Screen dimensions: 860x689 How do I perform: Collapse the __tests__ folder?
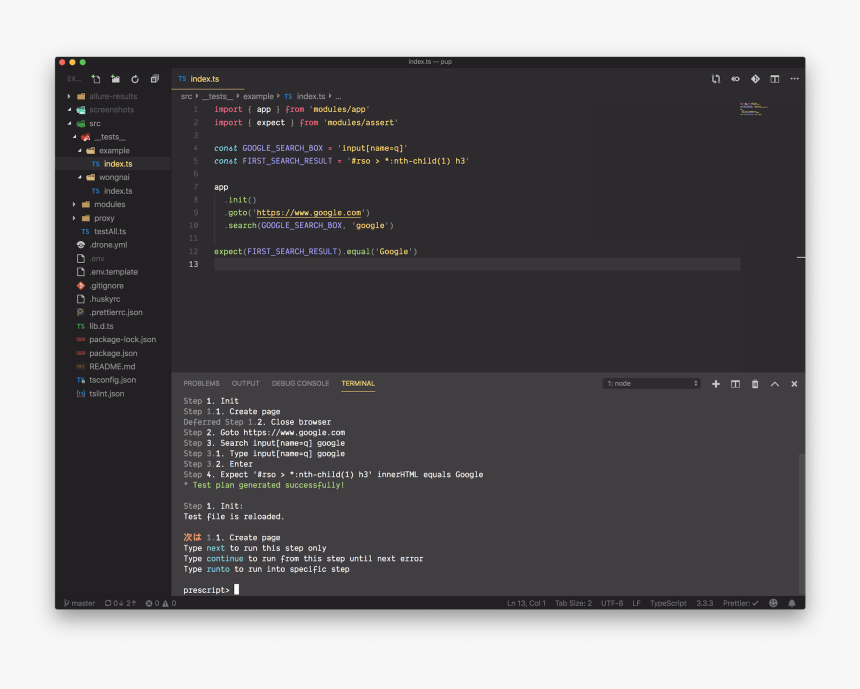[x=109, y=137]
